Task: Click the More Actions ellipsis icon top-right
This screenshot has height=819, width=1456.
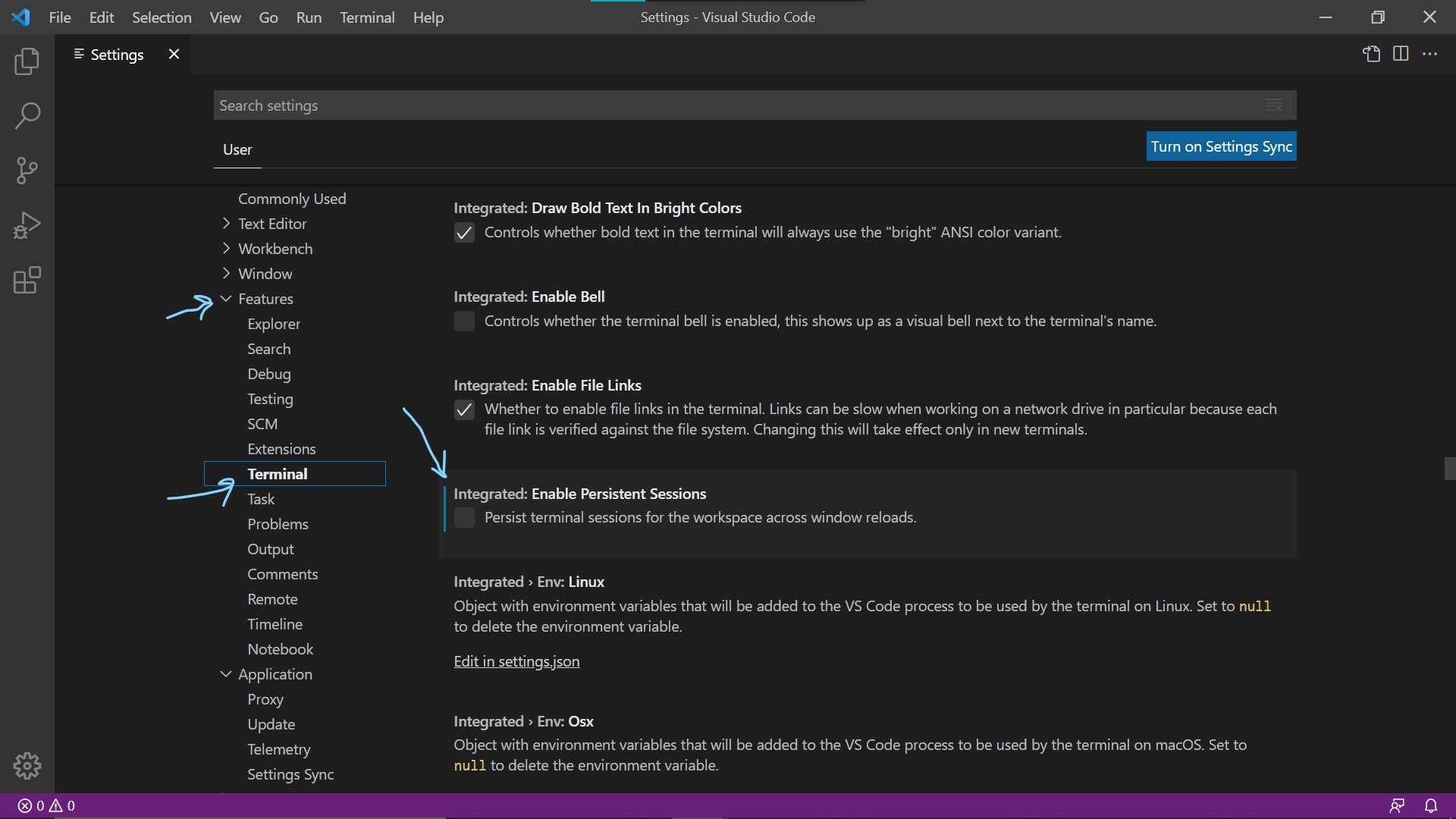Action: pyautogui.click(x=1430, y=53)
